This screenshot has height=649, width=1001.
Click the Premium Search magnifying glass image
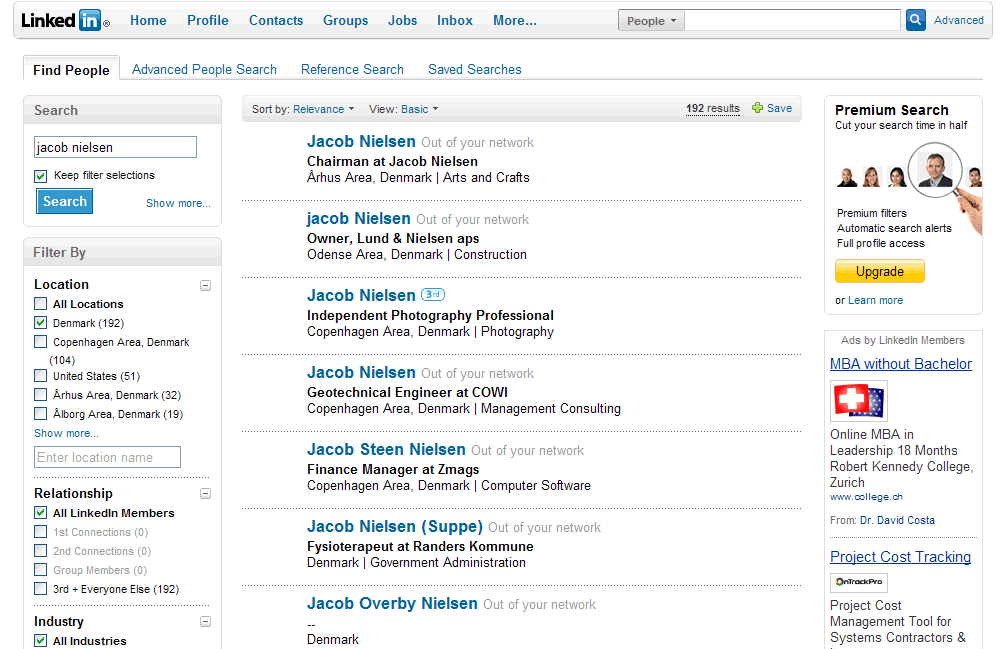(x=940, y=171)
